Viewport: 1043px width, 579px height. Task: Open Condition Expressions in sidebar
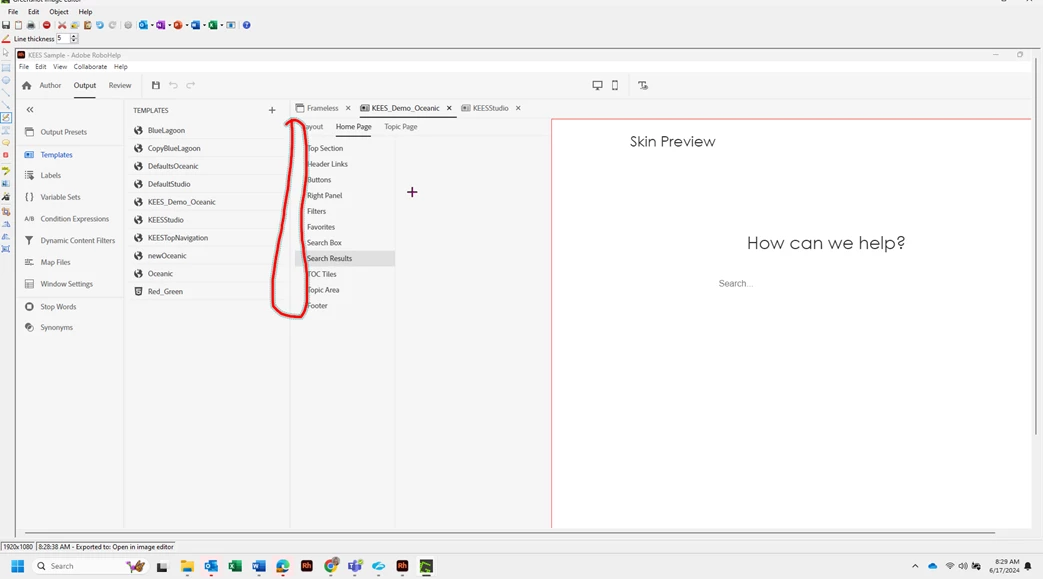[x=74, y=219]
